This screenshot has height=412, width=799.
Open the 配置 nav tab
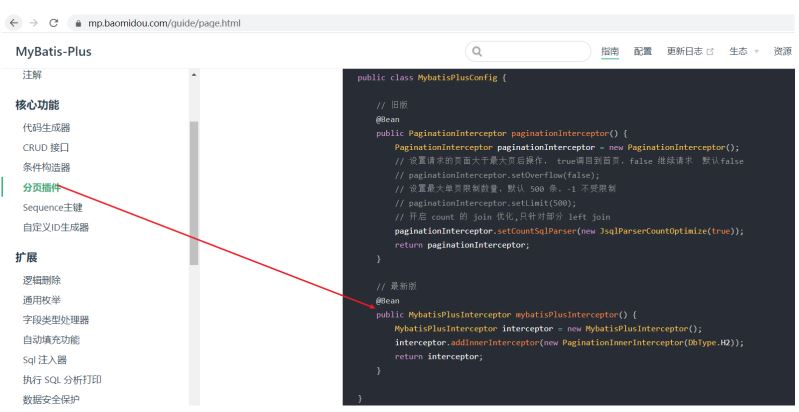click(x=643, y=52)
